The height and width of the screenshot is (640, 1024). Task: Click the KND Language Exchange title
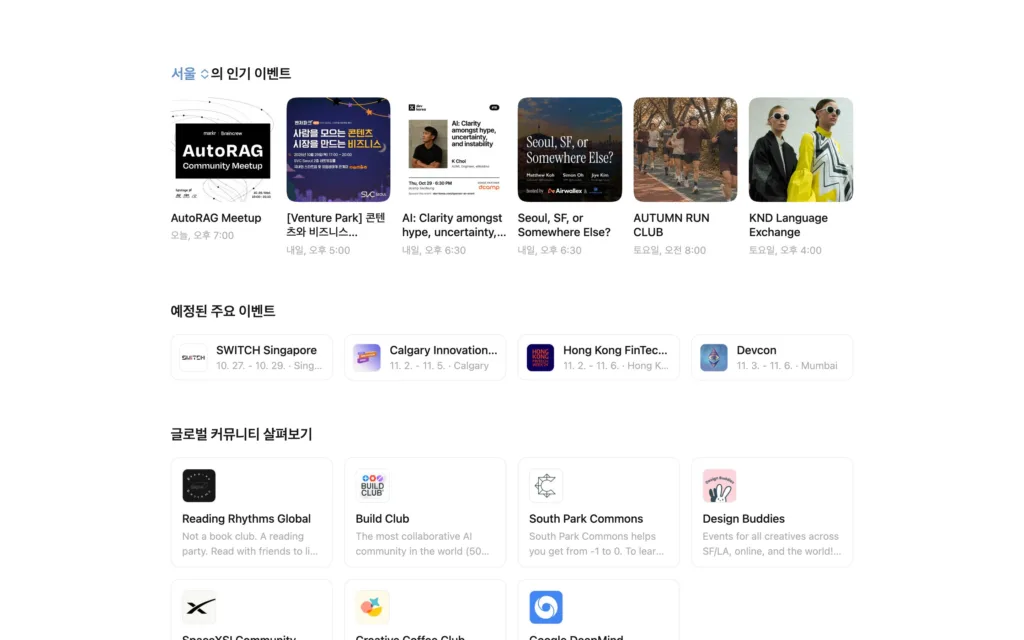pyautogui.click(x=788, y=225)
